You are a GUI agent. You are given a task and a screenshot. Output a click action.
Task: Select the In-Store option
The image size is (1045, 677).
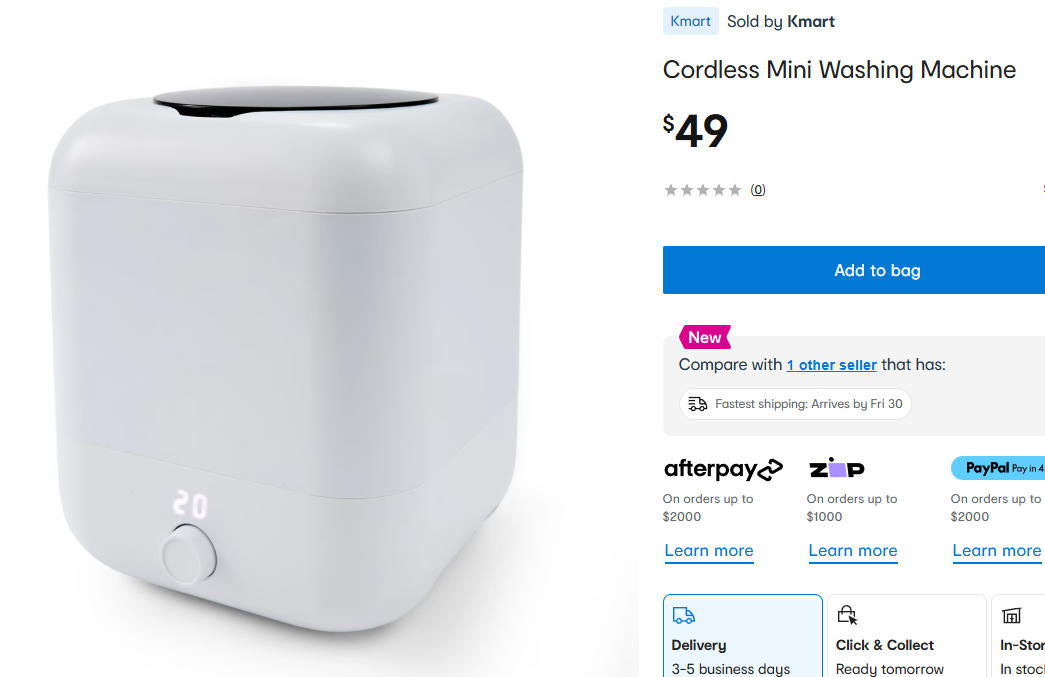coord(1018,636)
